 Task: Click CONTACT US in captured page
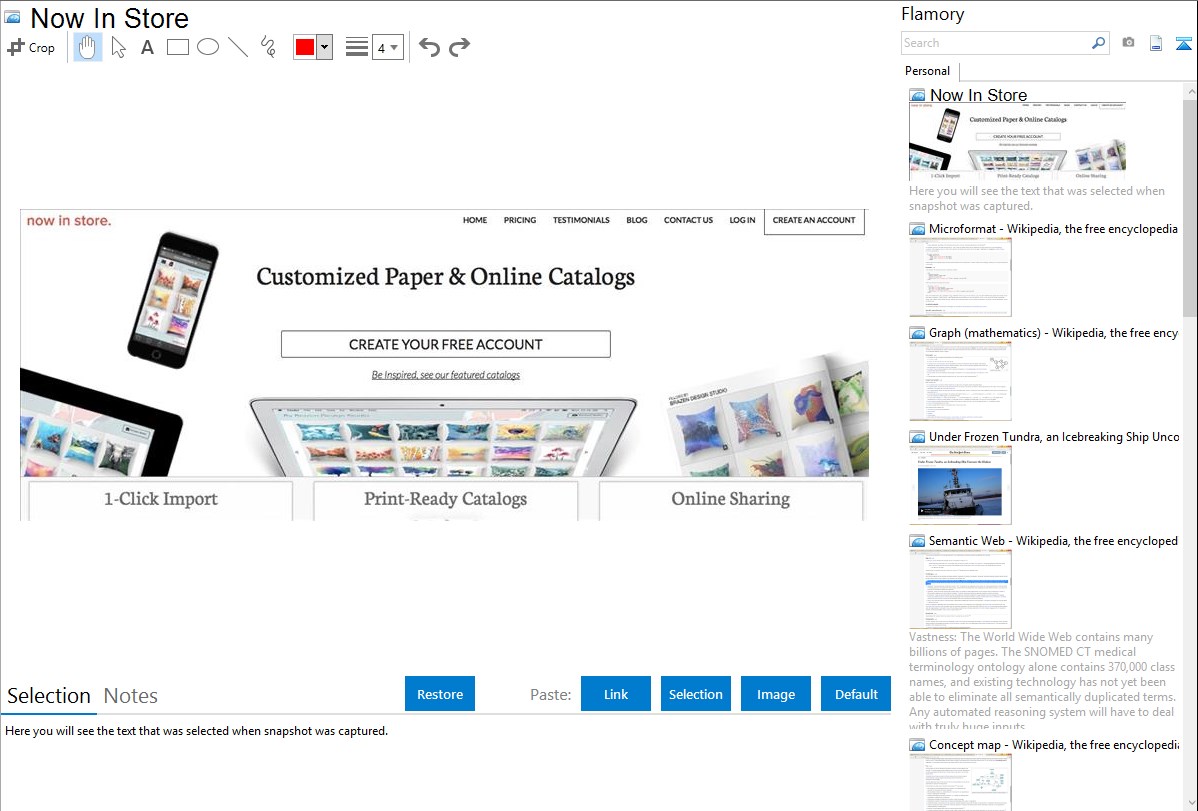pyautogui.click(x=688, y=220)
